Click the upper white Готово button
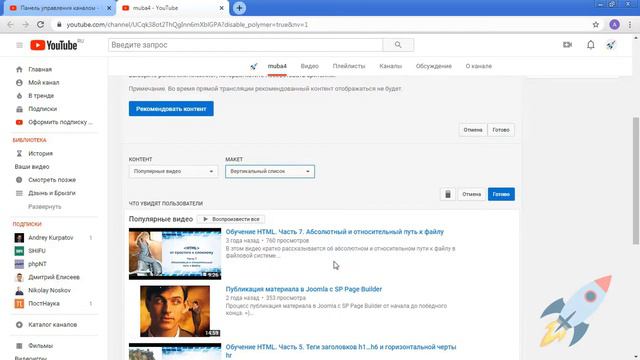640x360 pixels. [x=501, y=130]
